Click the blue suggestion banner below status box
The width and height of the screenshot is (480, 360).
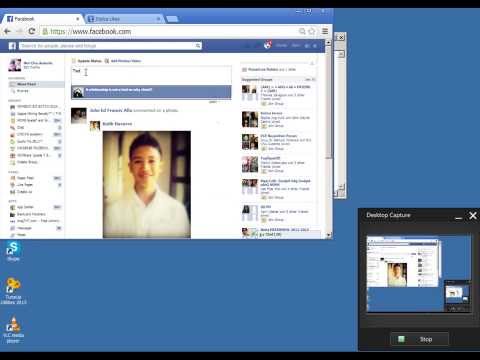pos(151,92)
